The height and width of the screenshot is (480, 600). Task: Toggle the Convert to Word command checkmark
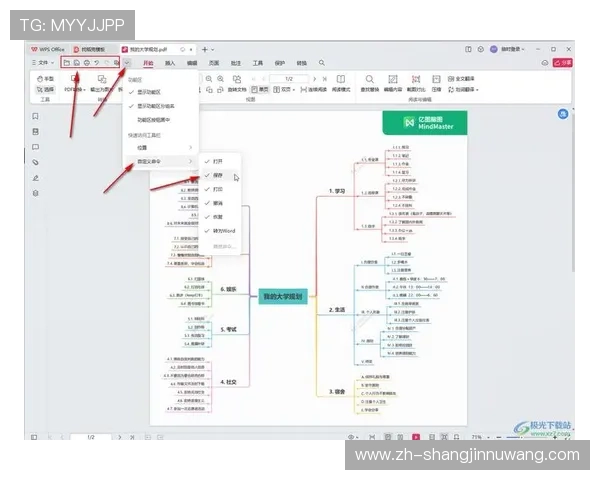220,231
